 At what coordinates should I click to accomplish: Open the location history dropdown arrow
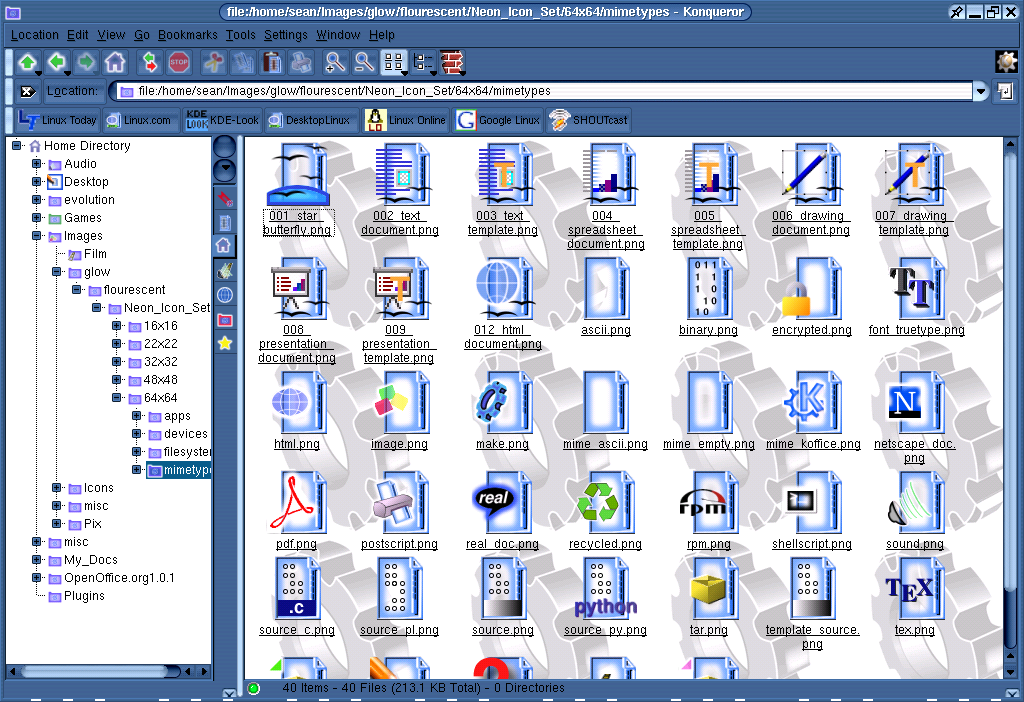[x=980, y=91]
